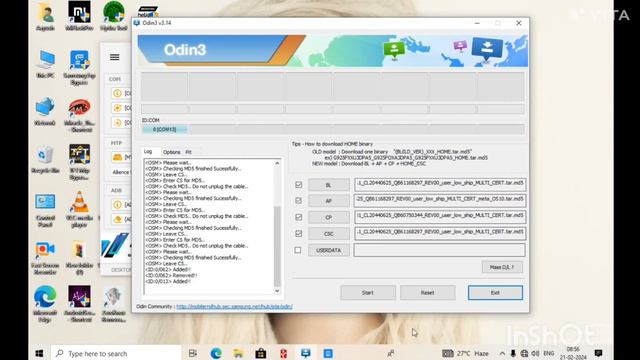640x360 pixels.
Task: Open the This PC desktop icon
Action: (x=45, y=64)
